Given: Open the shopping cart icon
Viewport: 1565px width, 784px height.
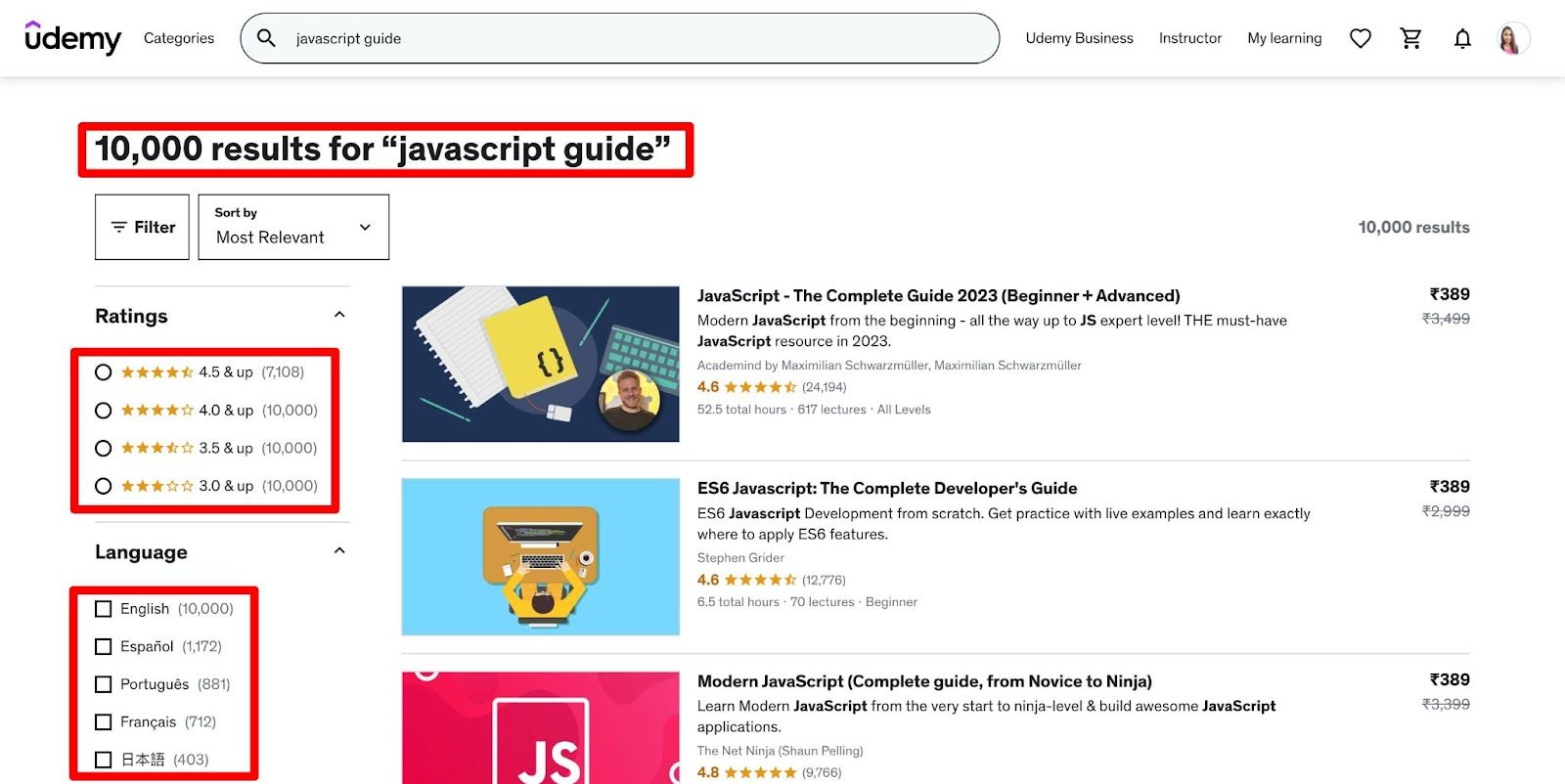Looking at the screenshot, I should [1410, 38].
